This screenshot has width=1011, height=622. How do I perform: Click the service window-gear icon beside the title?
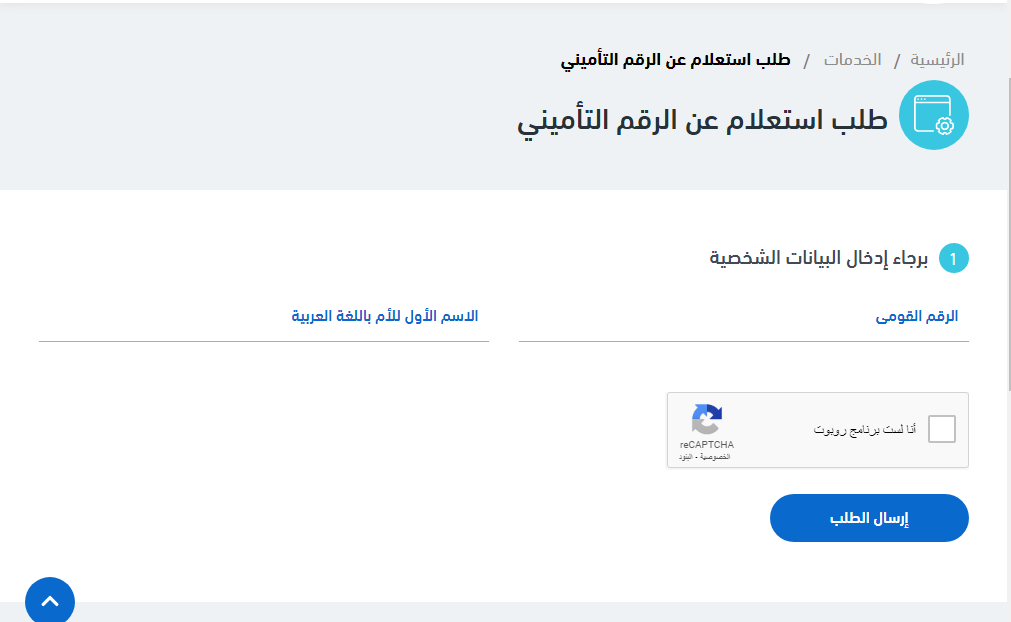pos(934,115)
